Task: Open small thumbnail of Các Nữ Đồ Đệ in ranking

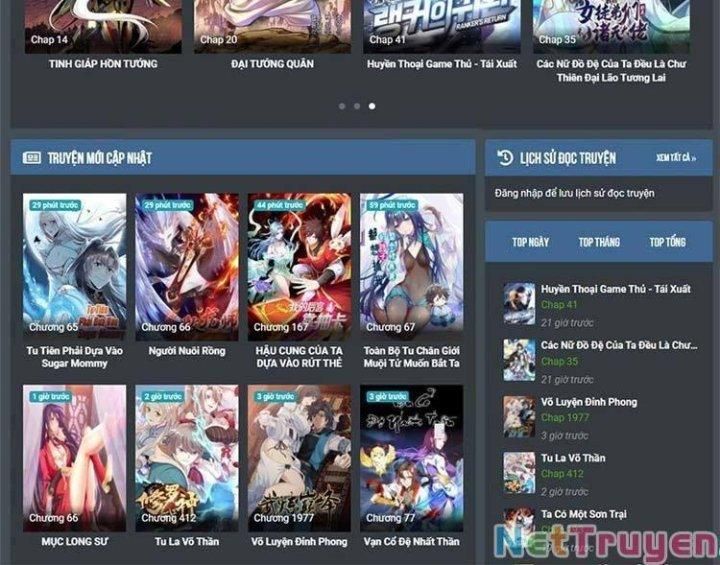Action: coord(519,359)
